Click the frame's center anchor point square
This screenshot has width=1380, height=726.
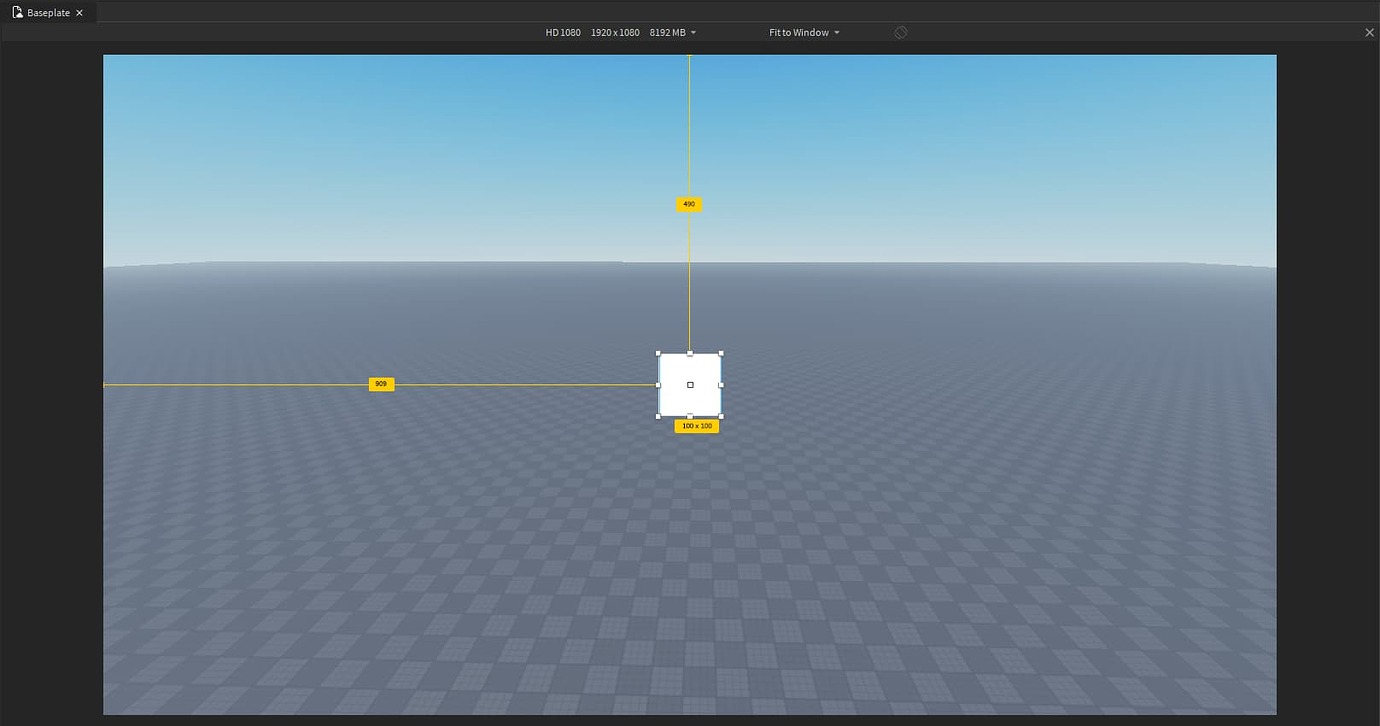click(690, 384)
